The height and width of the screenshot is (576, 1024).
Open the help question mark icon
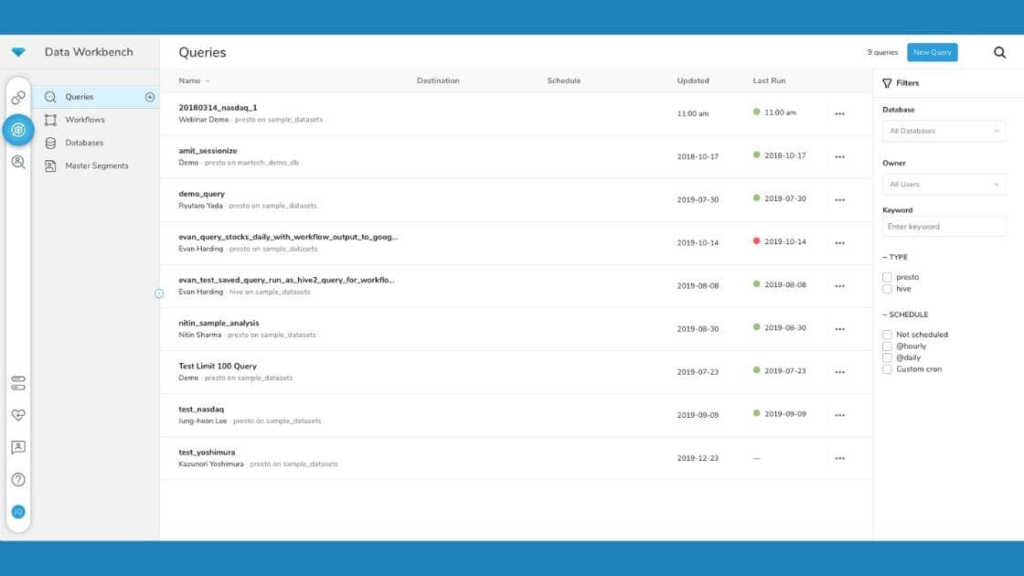(18, 479)
